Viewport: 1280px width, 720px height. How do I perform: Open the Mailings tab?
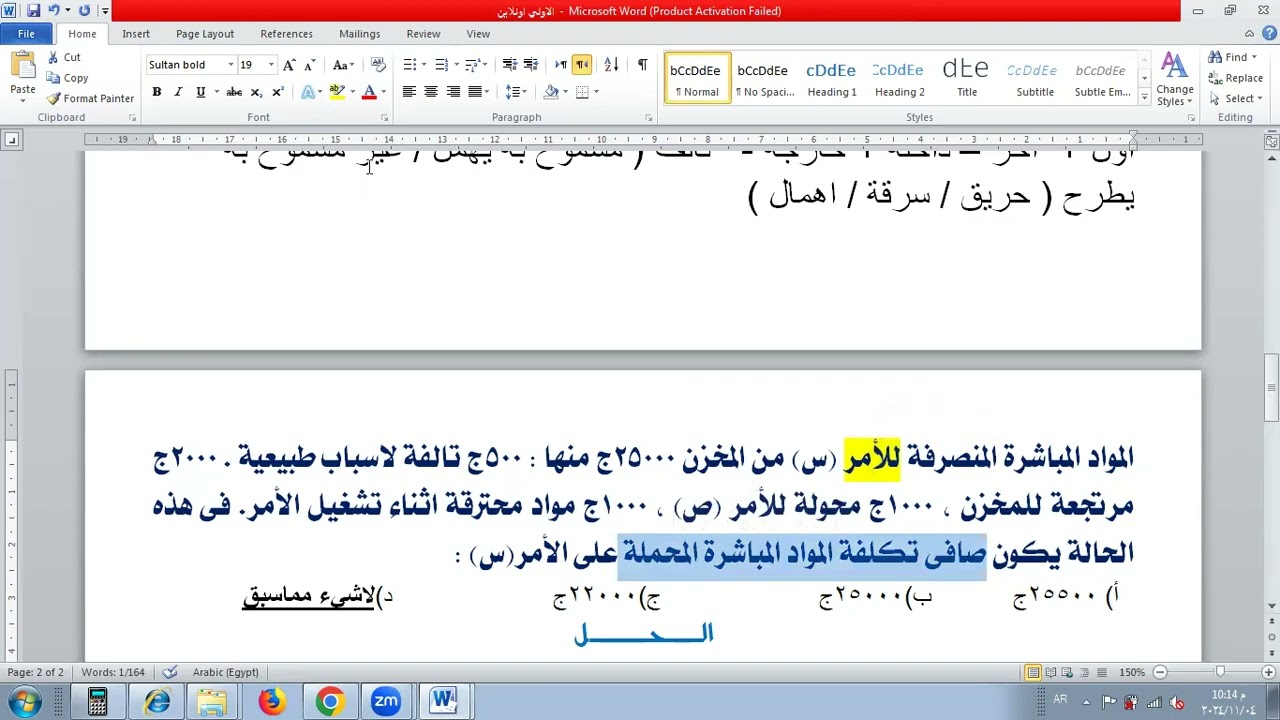[359, 34]
